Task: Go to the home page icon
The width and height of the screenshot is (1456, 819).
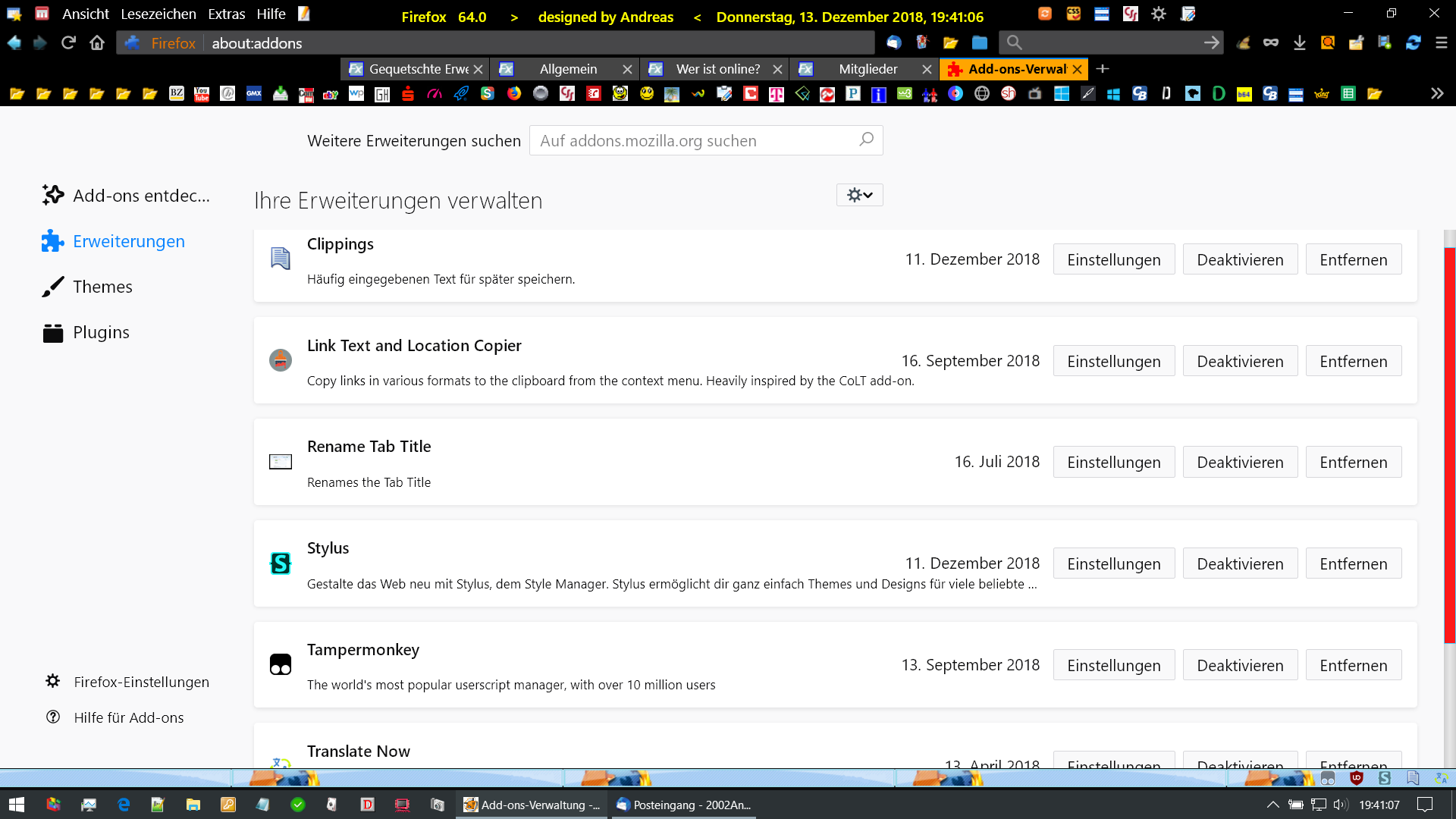Action: click(x=97, y=43)
